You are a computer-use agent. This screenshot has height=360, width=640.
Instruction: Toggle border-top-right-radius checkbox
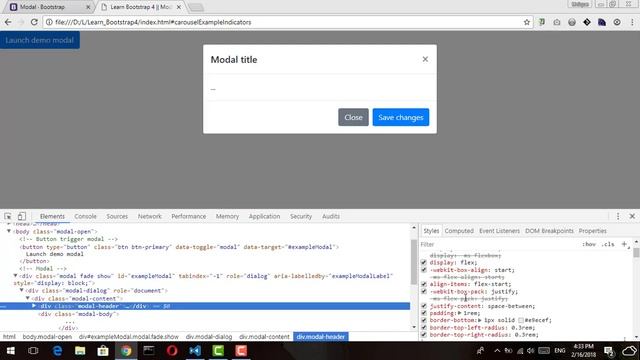tap(424, 335)
